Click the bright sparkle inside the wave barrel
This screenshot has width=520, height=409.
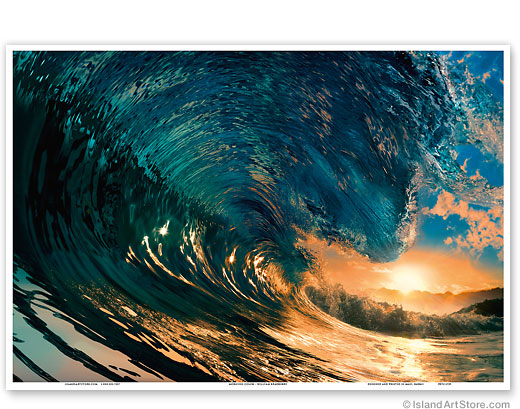pyautogui.click(x=163, y=230)
